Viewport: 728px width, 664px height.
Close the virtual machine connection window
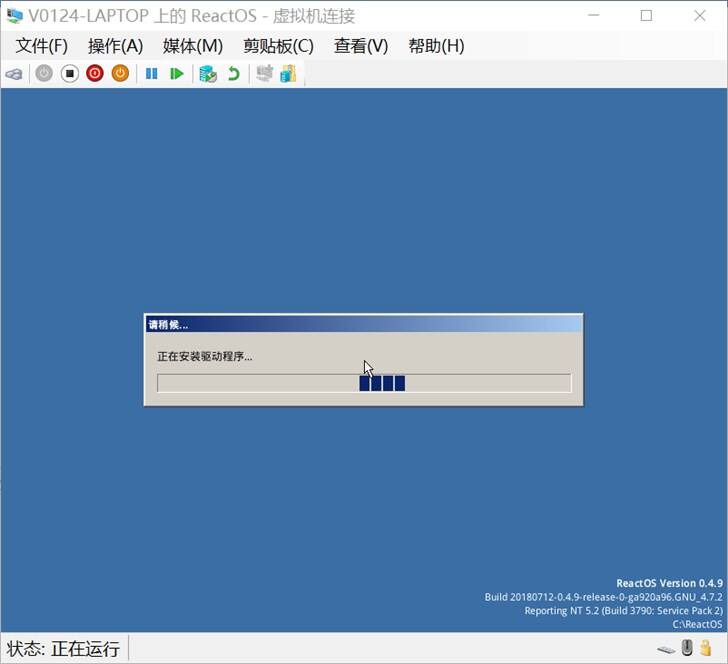(700, 15)
